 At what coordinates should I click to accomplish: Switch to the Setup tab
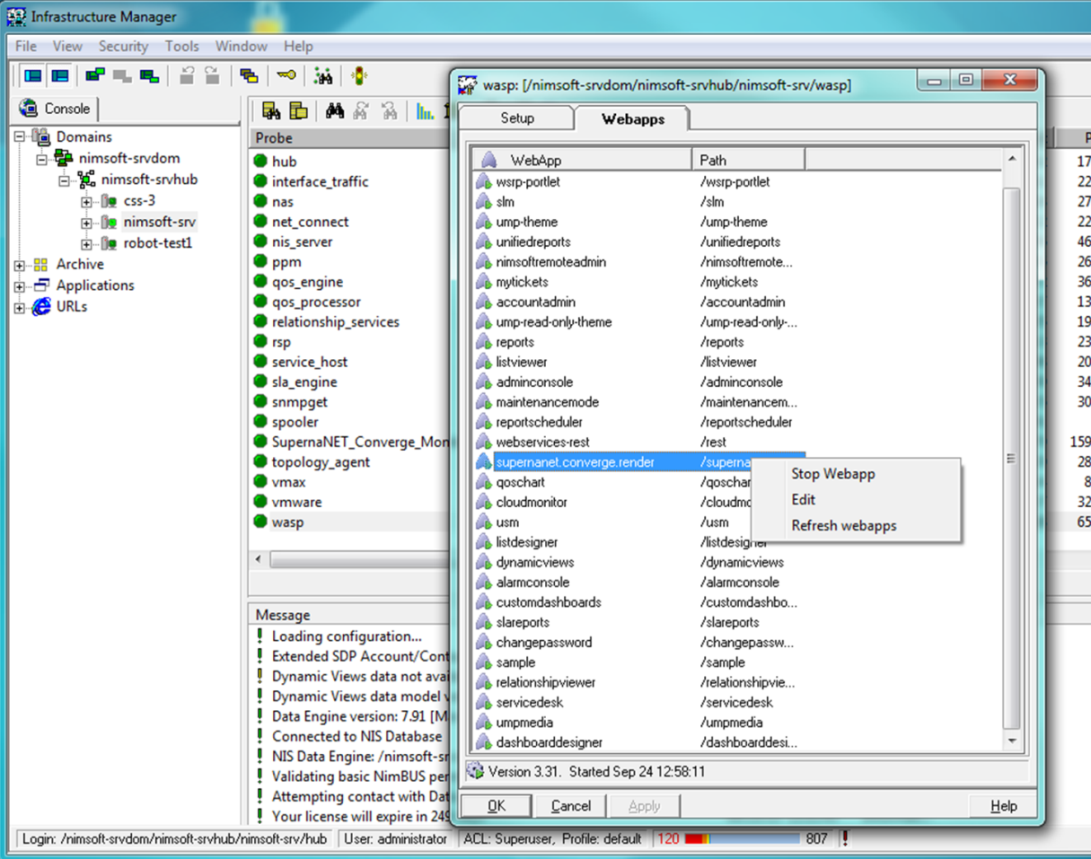pos(517,118)
